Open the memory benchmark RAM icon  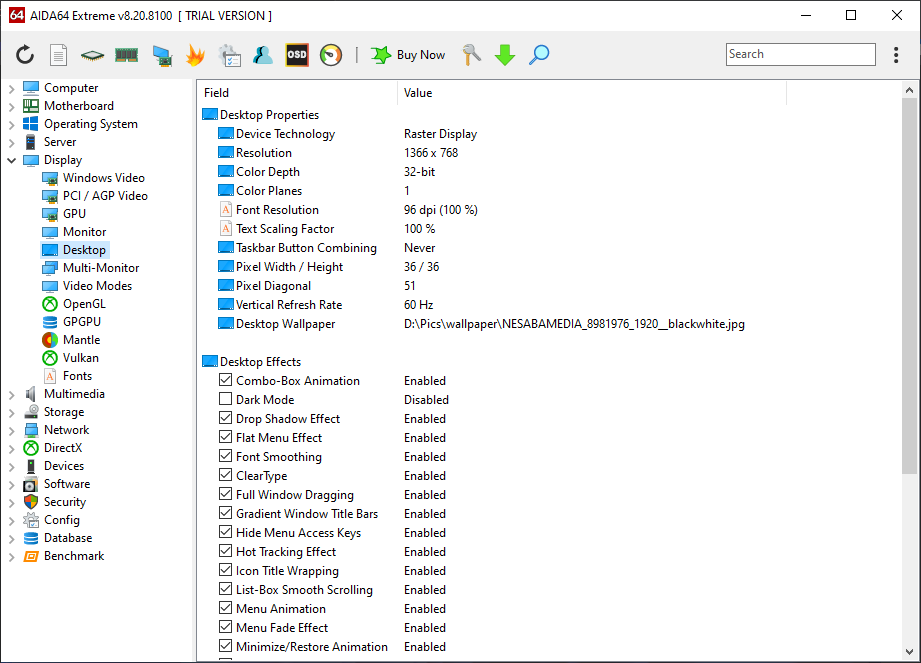click(x=126, y=55)
